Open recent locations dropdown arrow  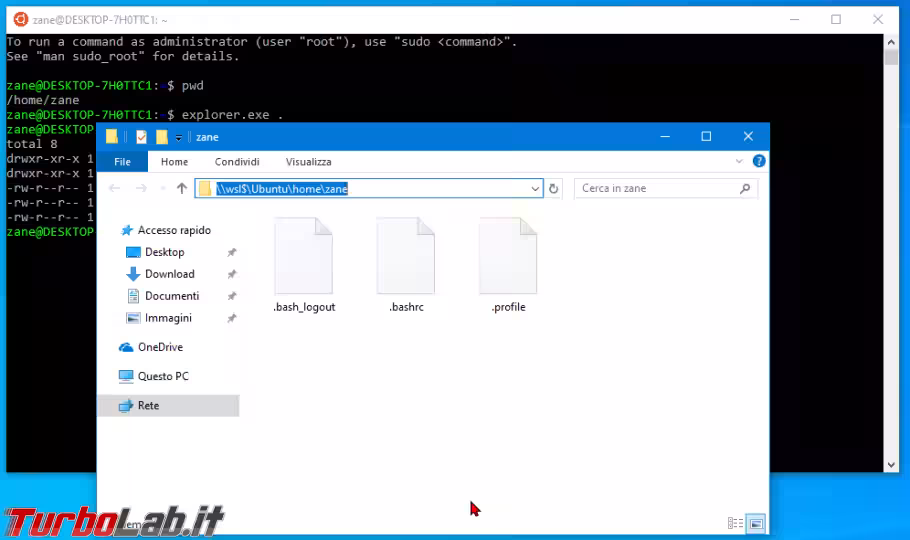[x=162, y=189]
